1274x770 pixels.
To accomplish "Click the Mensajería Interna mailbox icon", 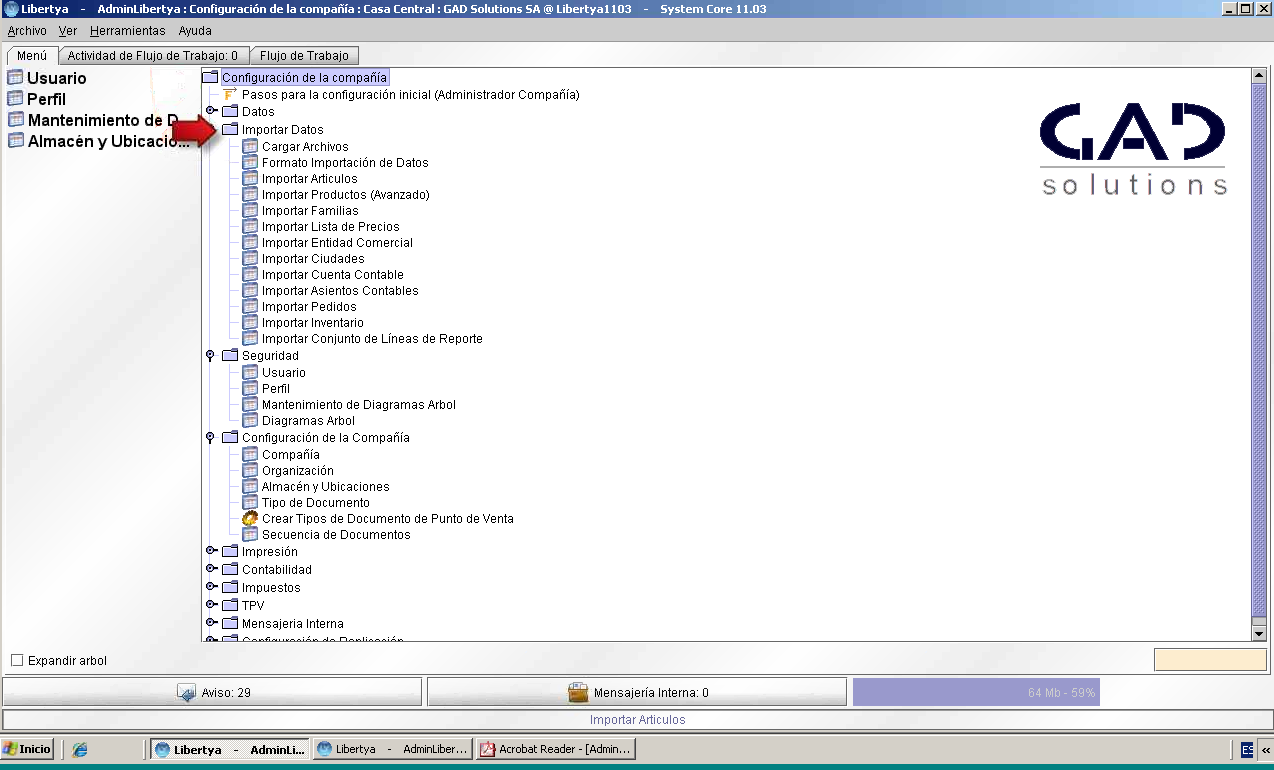I will pos(577,692).
